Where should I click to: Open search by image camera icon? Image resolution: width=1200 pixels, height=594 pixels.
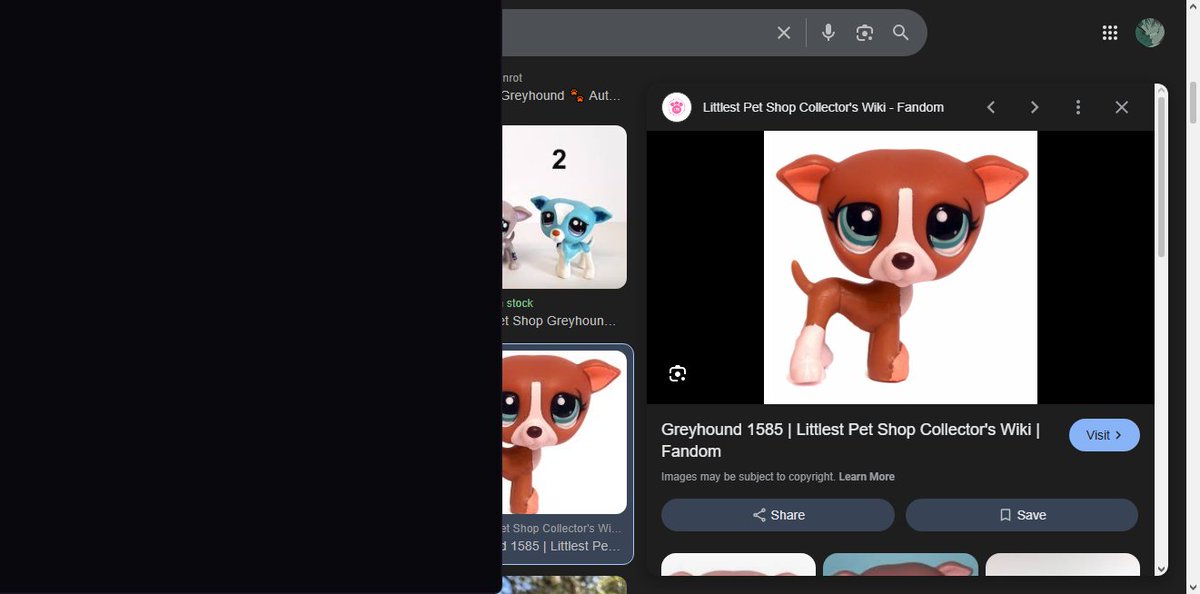pos(865,33)
